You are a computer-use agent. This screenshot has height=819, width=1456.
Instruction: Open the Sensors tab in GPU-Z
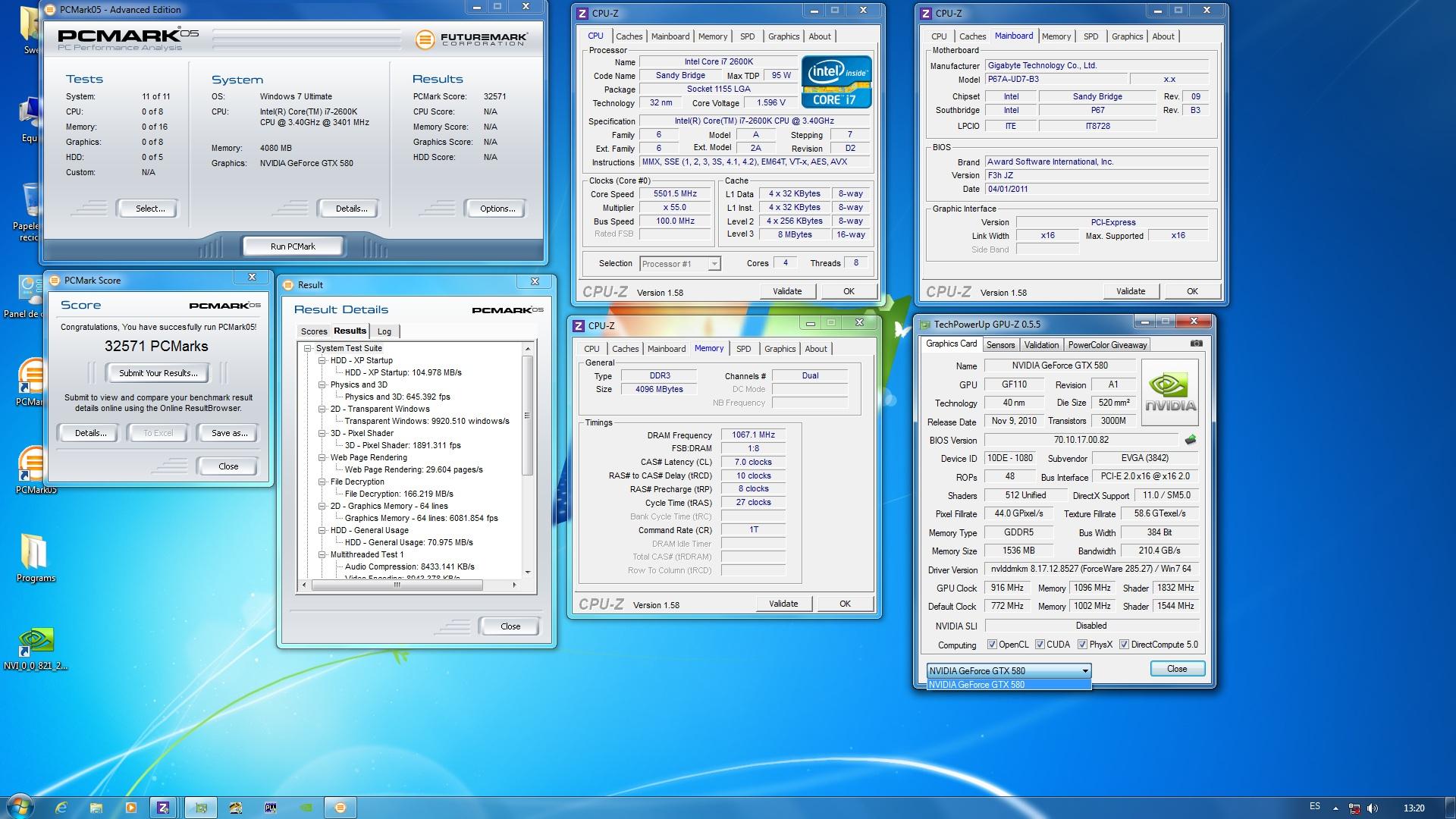[1000, 344]
